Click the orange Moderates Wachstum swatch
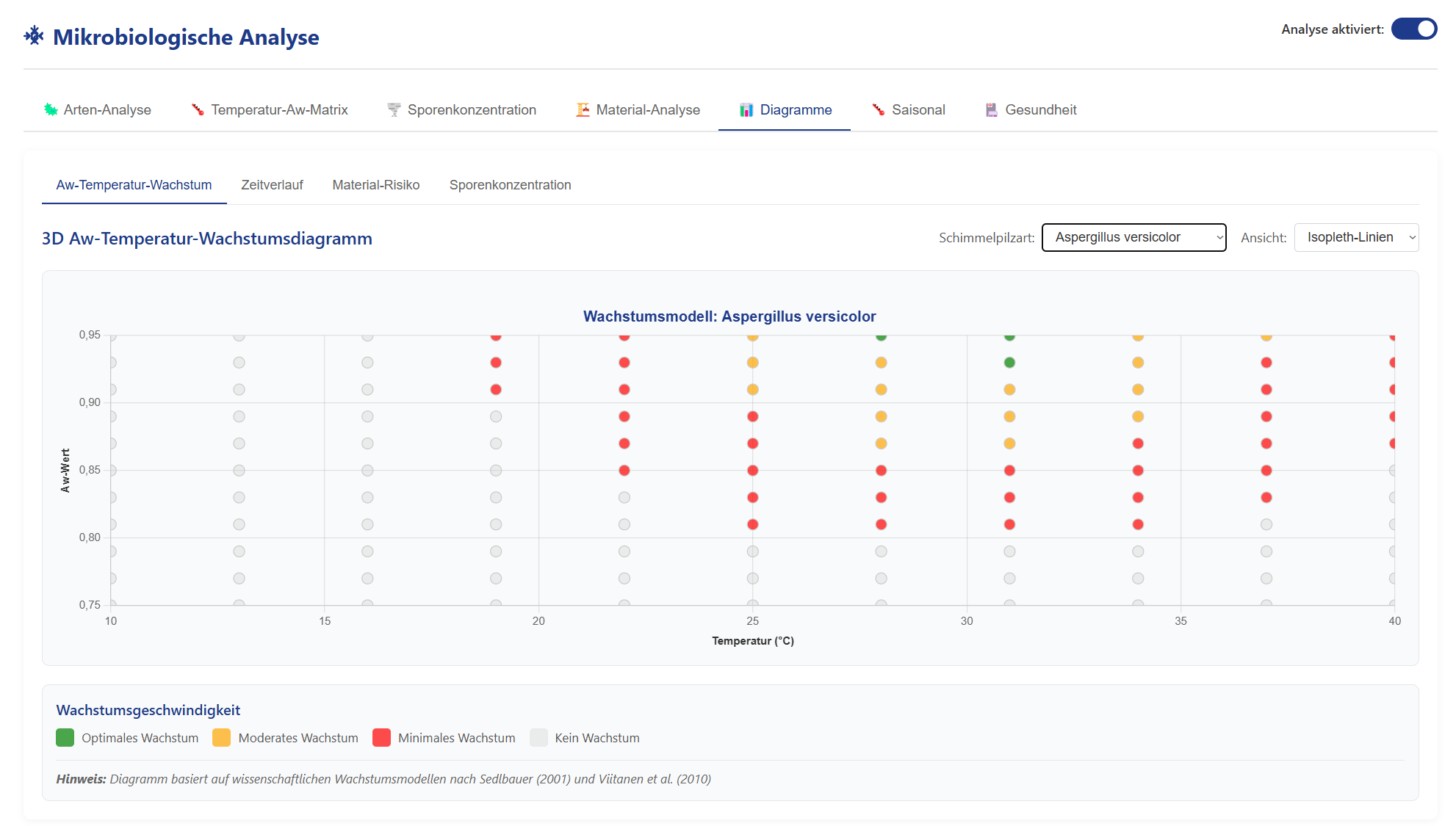1456x826 pixels. (221, 737)
